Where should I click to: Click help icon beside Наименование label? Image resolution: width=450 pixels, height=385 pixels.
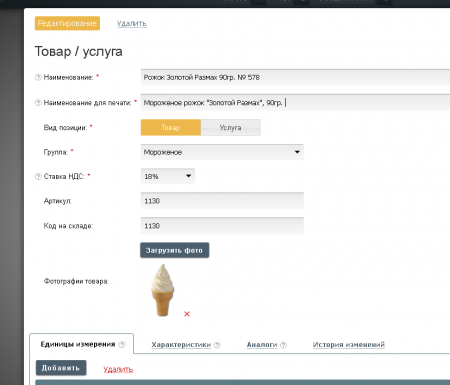pyautogui.click(x=38, y=77)
